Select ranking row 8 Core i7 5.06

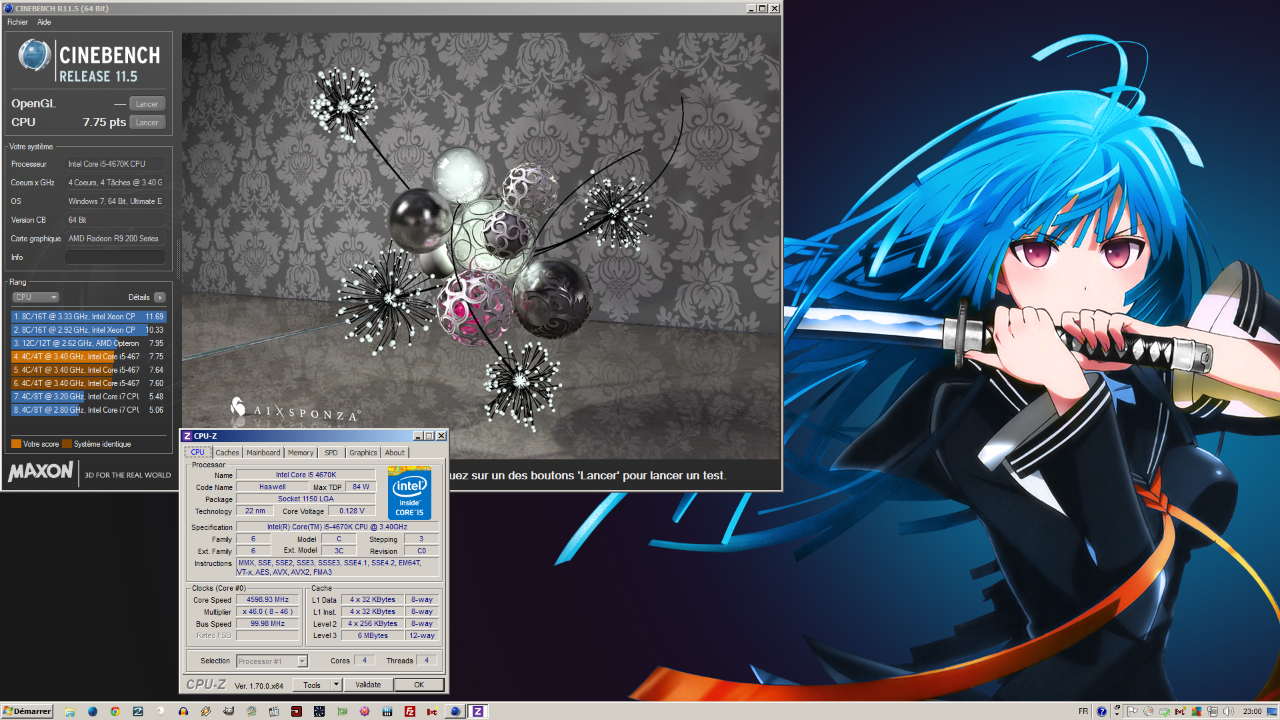pyautogui.click(x=89, y=410)
